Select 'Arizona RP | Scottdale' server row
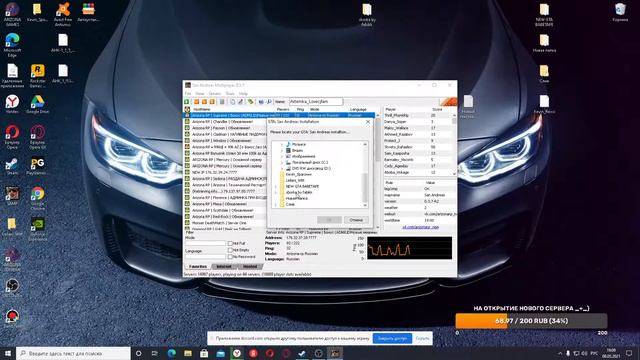The height and width of the screenshot is (360, 640). (224, 210)
